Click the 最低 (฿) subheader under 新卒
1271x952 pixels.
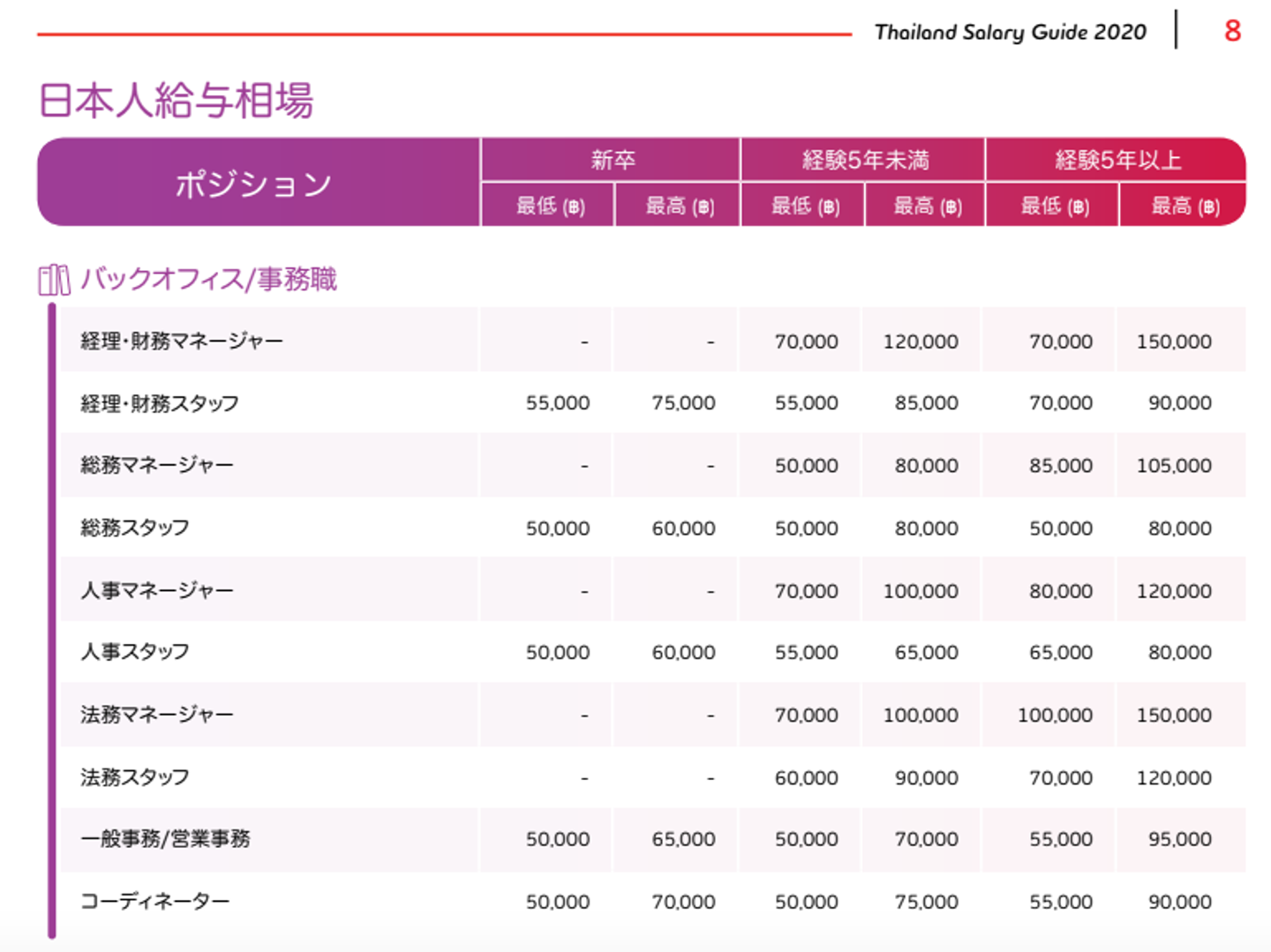pyautogui.click(x=550, y=206)
